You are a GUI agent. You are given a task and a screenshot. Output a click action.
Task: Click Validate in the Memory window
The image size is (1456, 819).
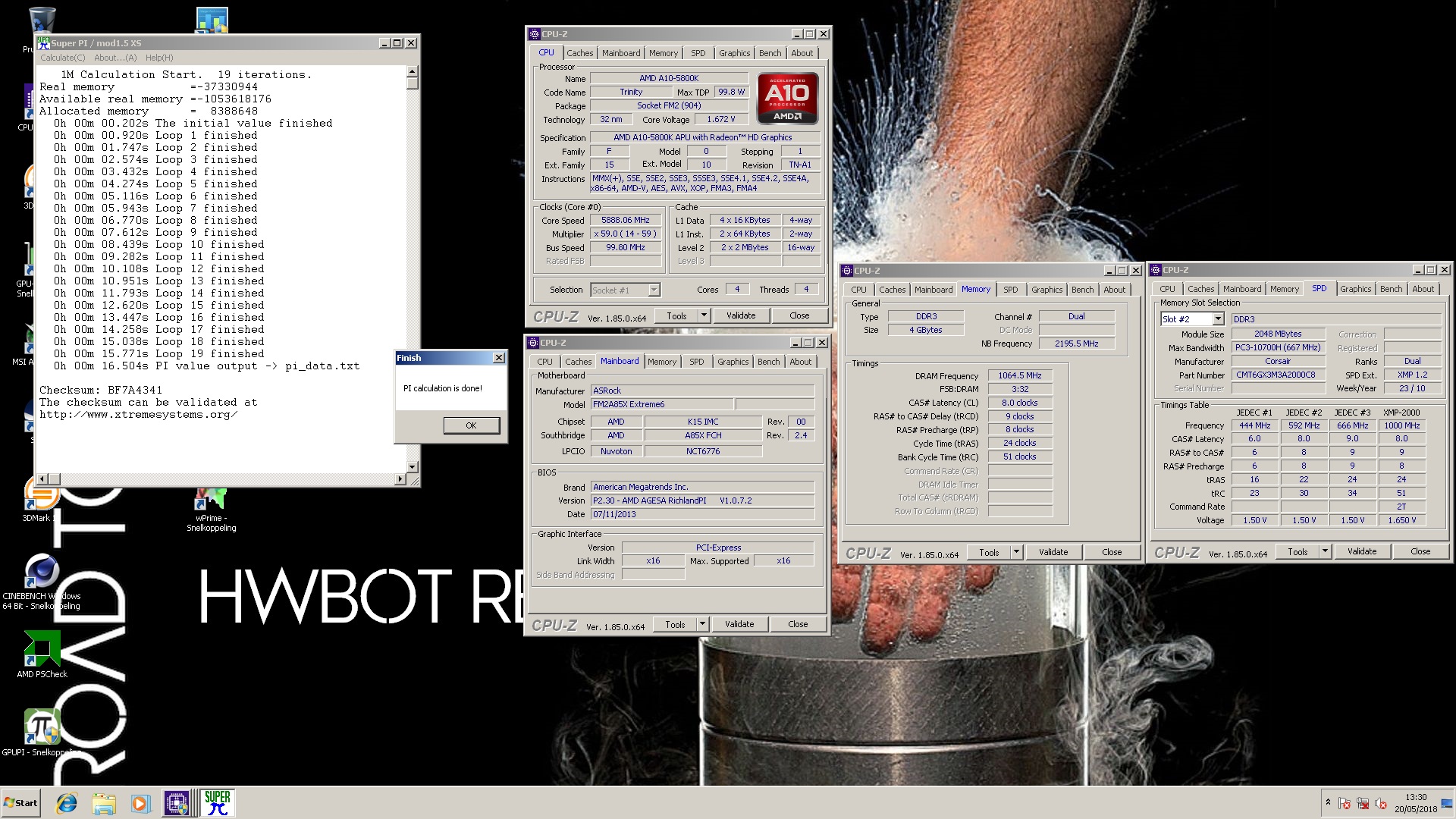click(1053, 552)
